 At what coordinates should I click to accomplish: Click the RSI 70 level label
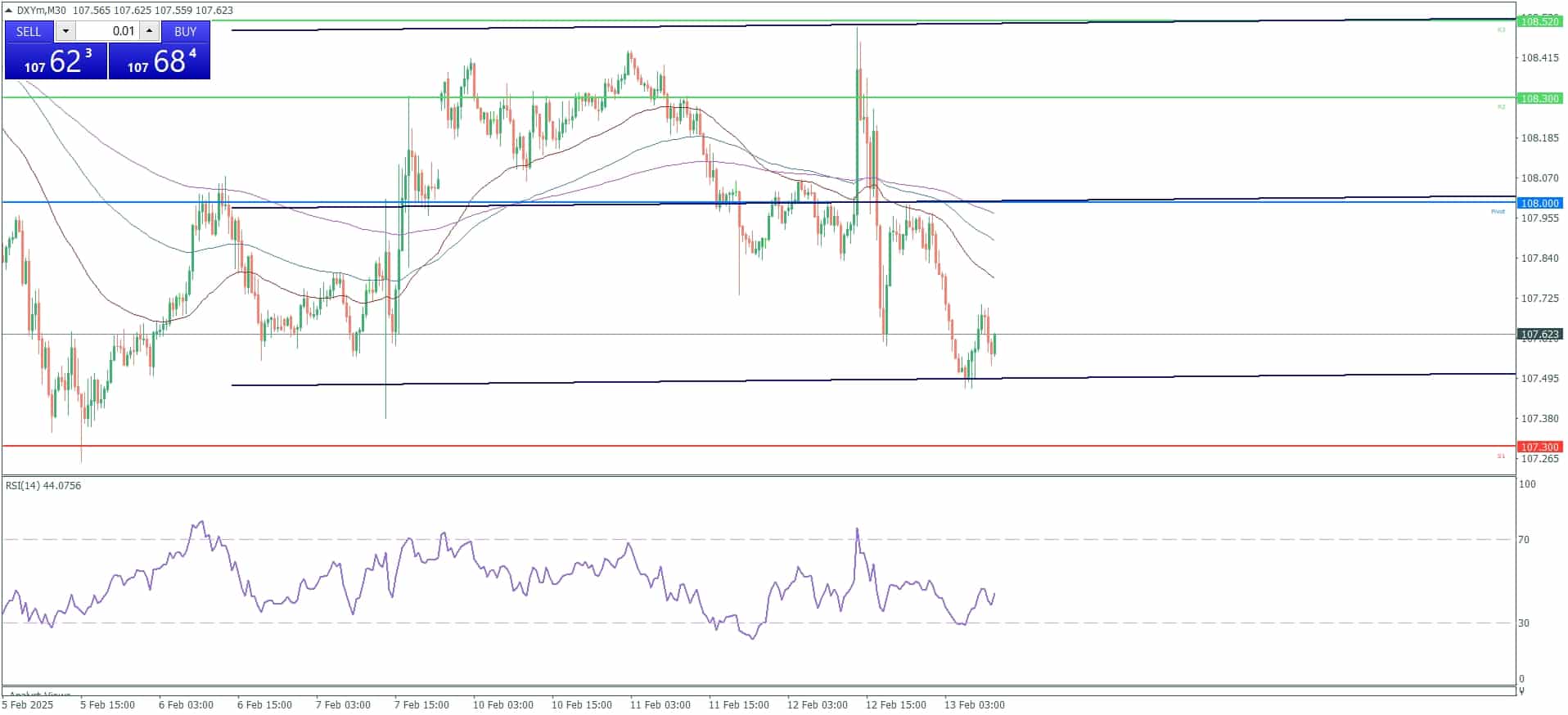[1524, 540]
